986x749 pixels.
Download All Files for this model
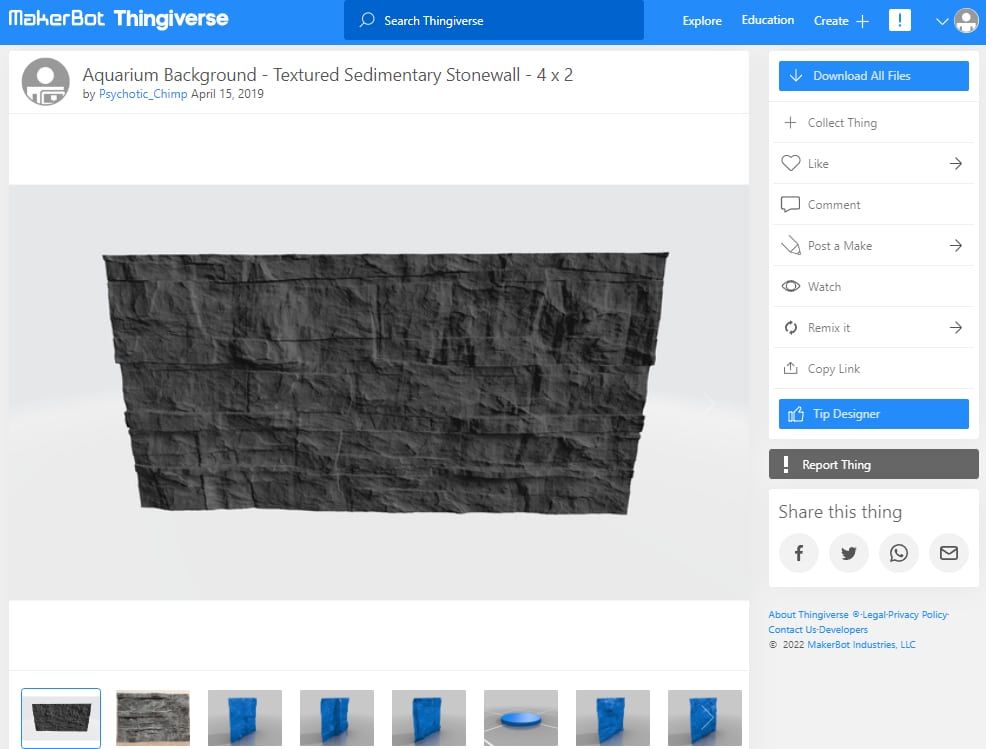[873, 75]
